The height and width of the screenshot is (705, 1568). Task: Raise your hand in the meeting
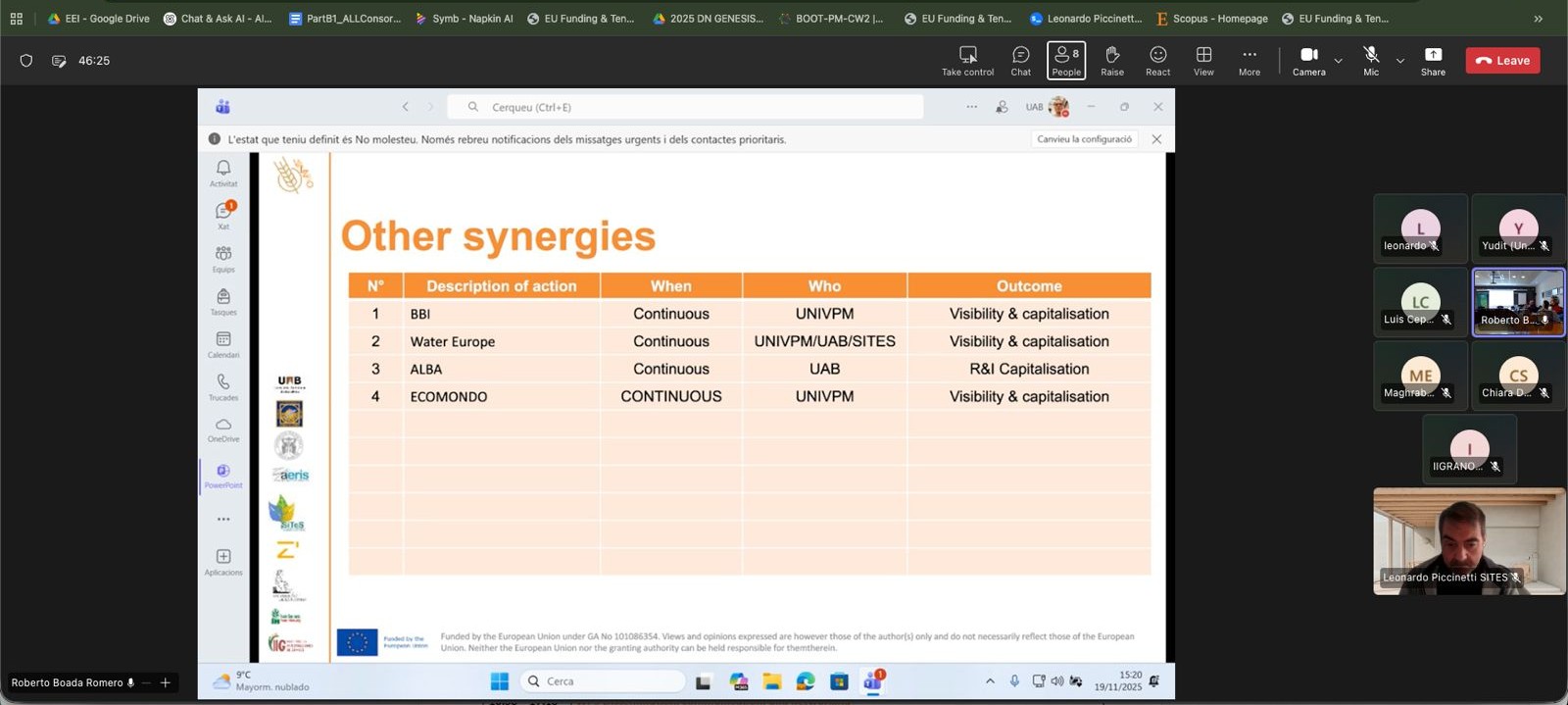[1111, 60]
